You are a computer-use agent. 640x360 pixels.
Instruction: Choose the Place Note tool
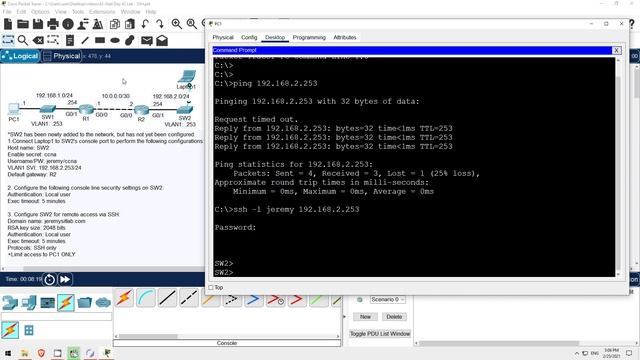tap(70, 40)
